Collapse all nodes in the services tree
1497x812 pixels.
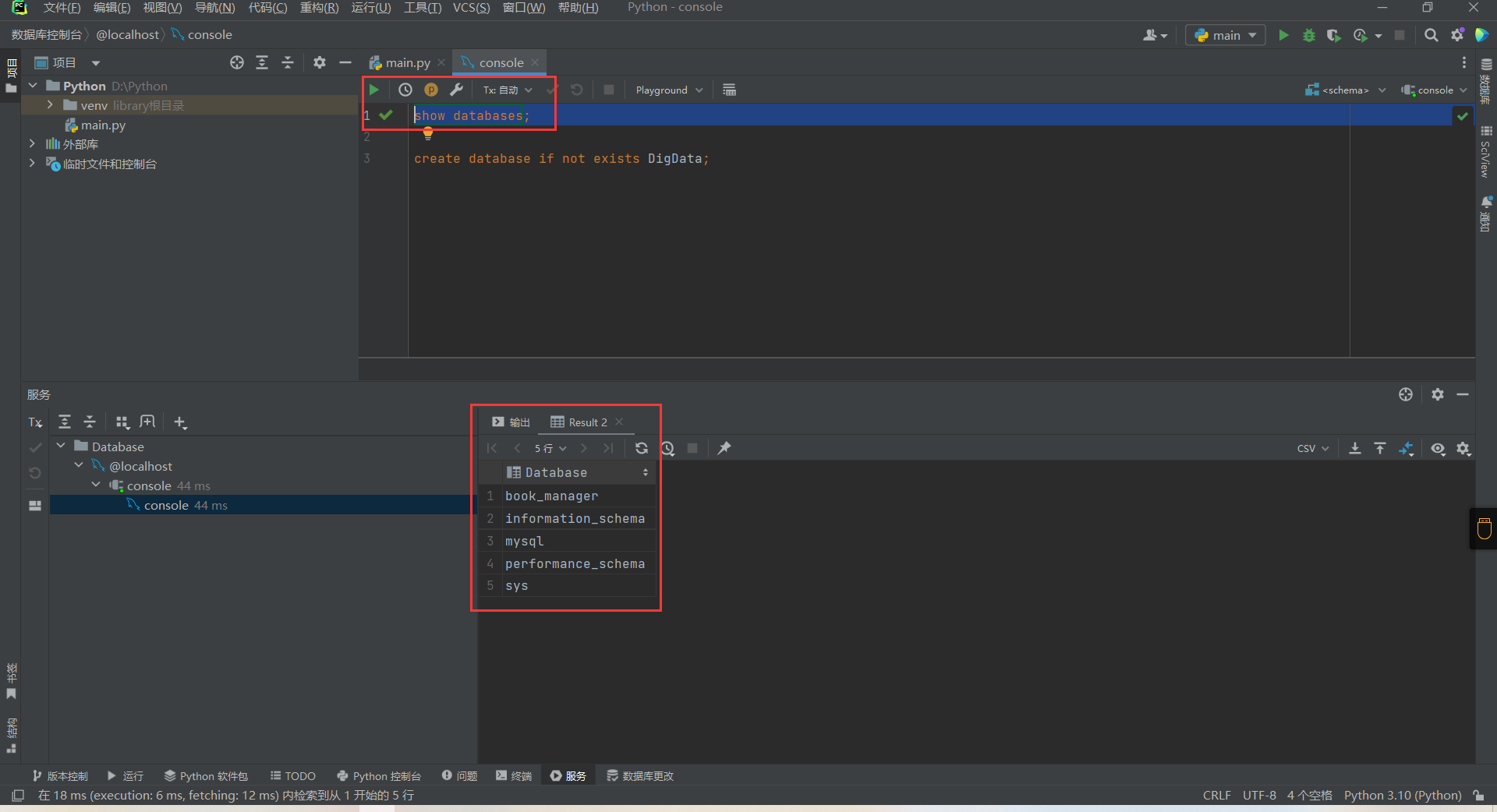coord(90,422)
